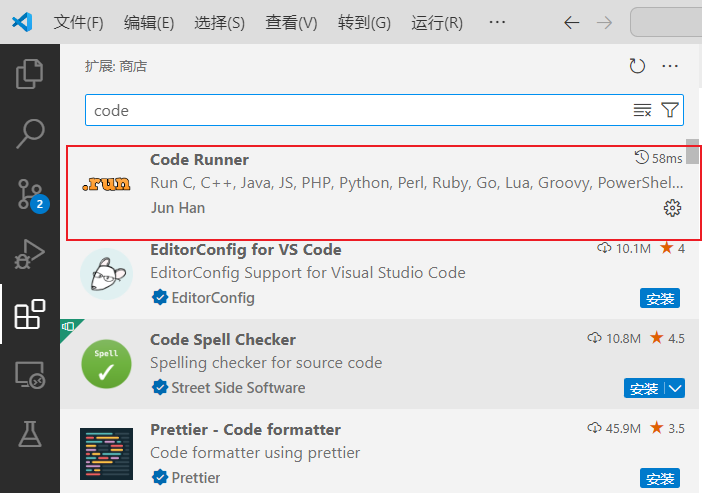Click Code Spell Checker 4.5 star rating
This screenshot has height=493, width=702.
(x=667, y=338)
